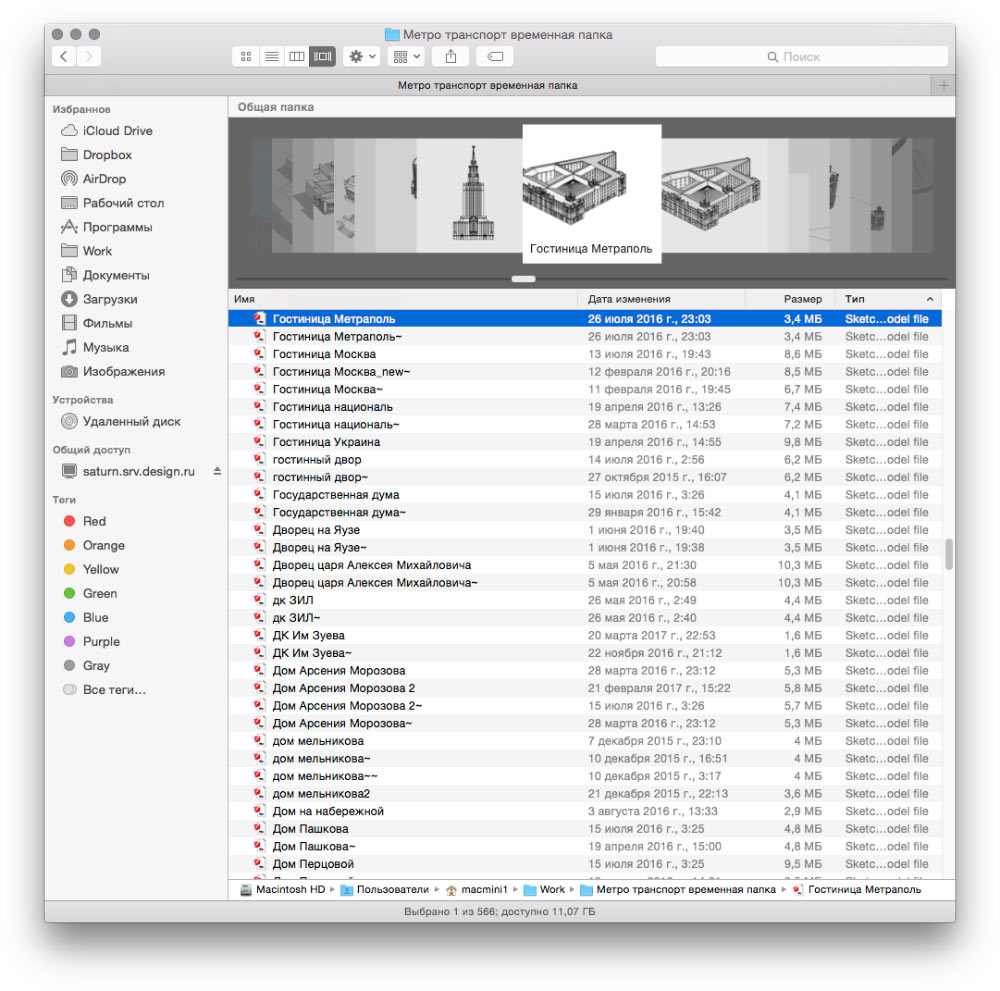Viewport: 1000px width, 991px height.
Task: Go back with the left arrow button
Action: [65, 57]
